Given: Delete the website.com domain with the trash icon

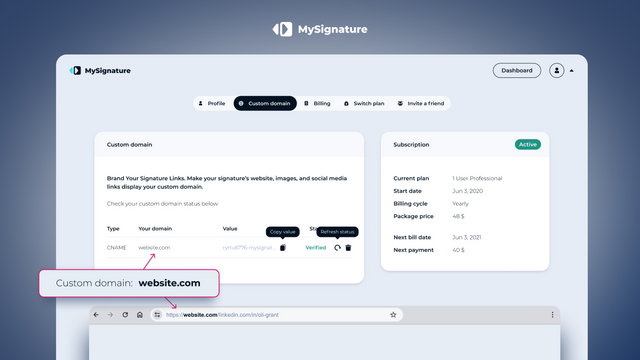Looking at the screenshot, I should 348,248.
